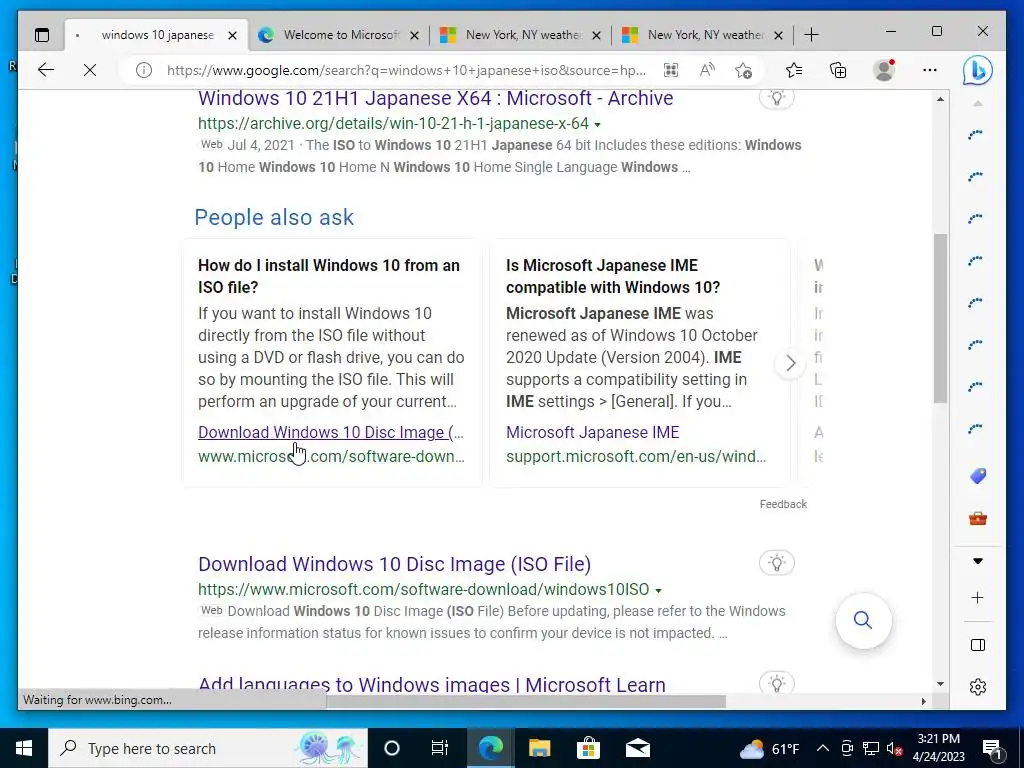Open the profile account icon
Screen dimensions: 1024x768
tap(884, 70)
